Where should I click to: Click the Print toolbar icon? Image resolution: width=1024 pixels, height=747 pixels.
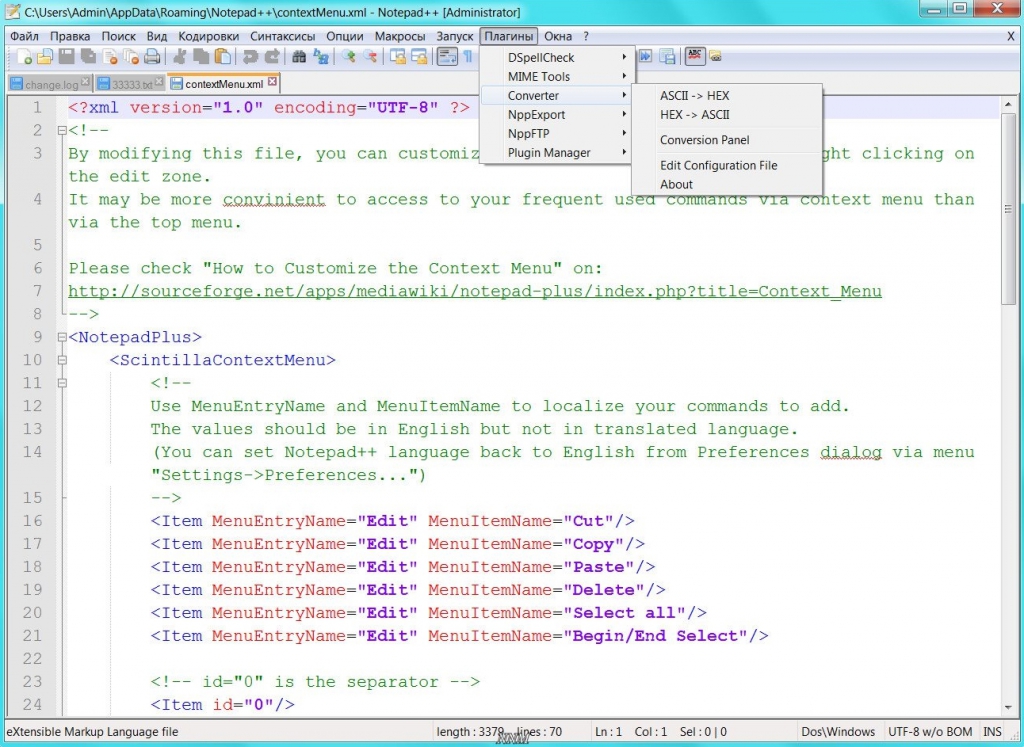[x=154, y=57]
